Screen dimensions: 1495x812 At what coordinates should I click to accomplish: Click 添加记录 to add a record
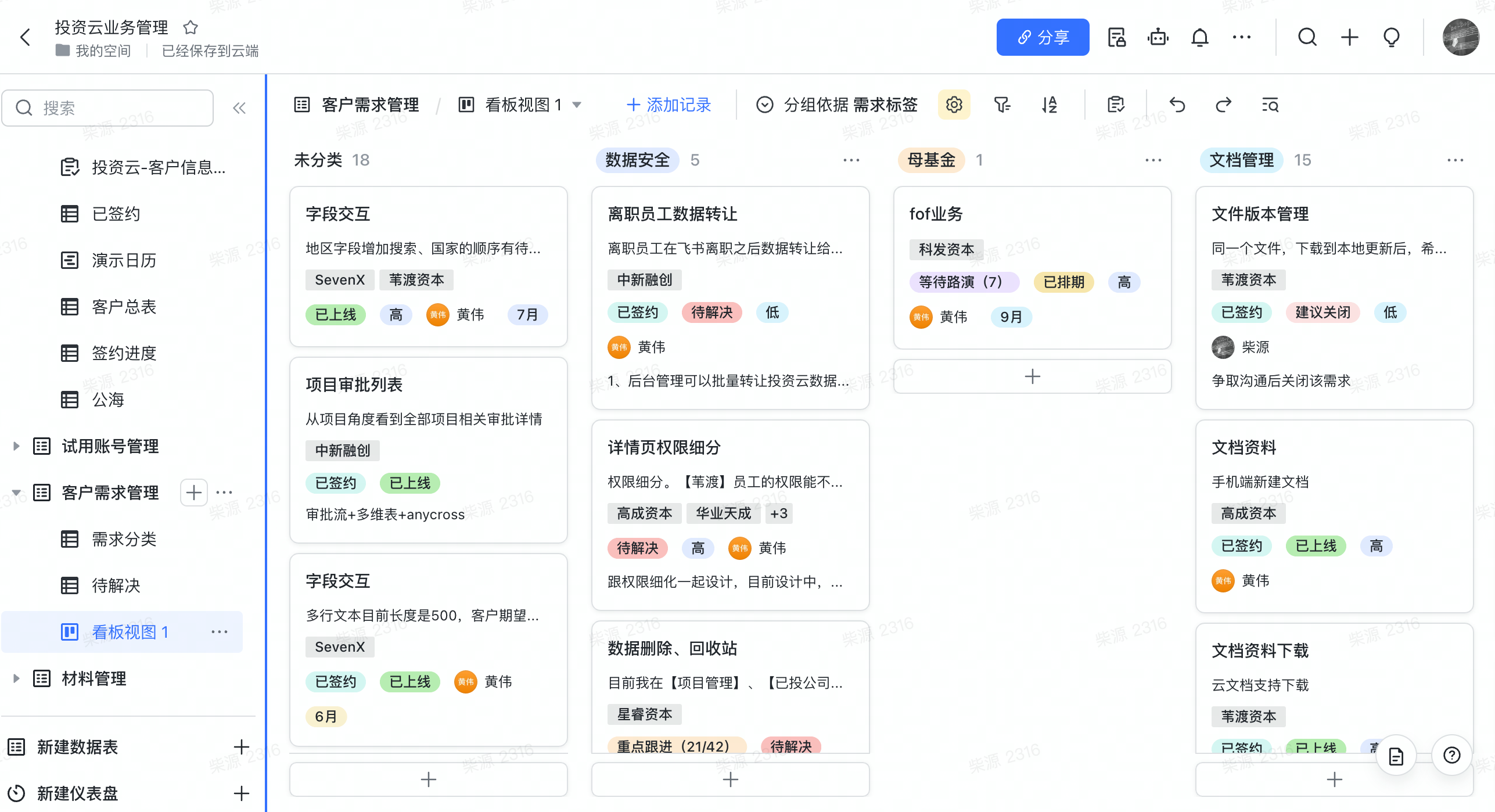[668, 105]
